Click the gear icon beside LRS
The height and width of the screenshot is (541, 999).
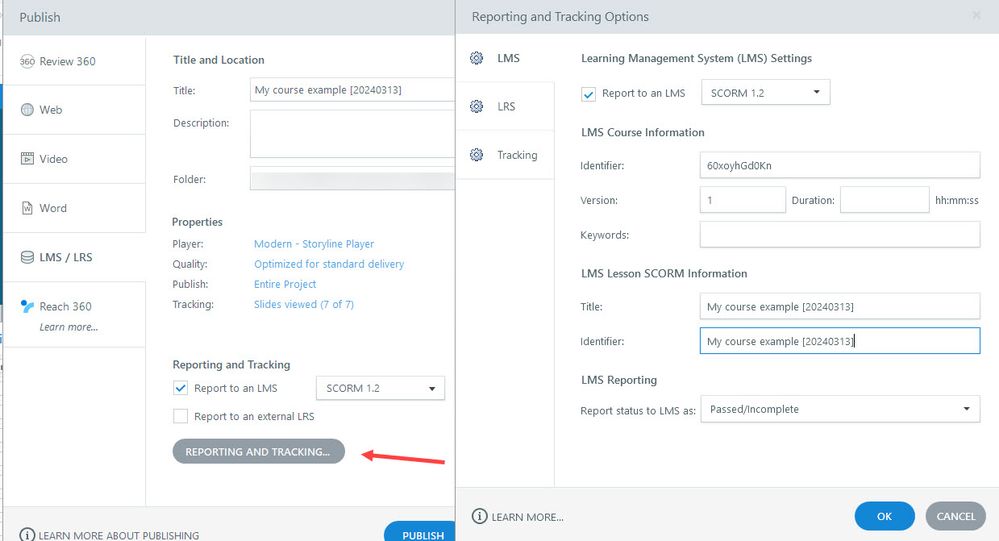477,106
